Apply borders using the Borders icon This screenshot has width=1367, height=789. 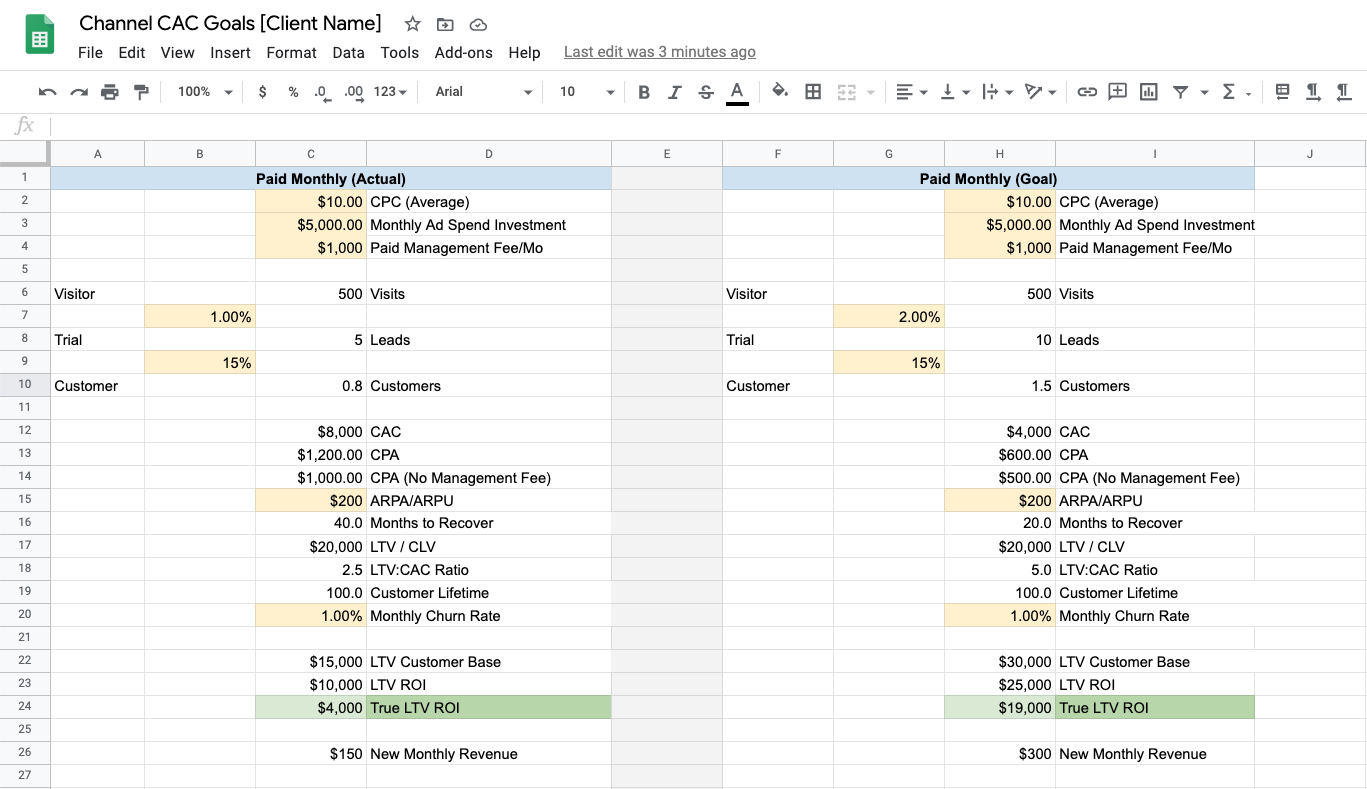(813, 91)
